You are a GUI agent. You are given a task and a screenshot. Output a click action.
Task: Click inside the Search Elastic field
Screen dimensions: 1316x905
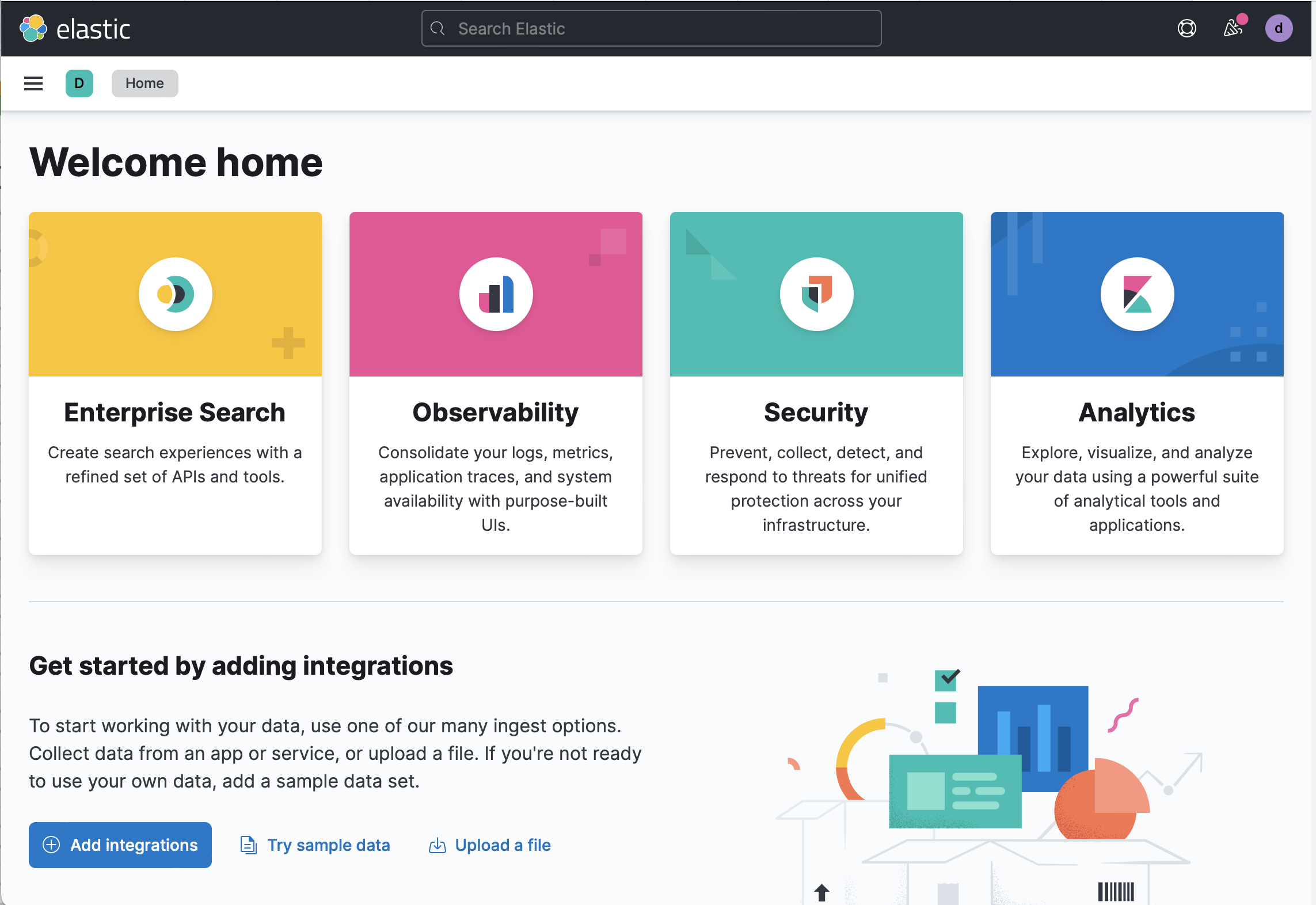tap(651, 28)
